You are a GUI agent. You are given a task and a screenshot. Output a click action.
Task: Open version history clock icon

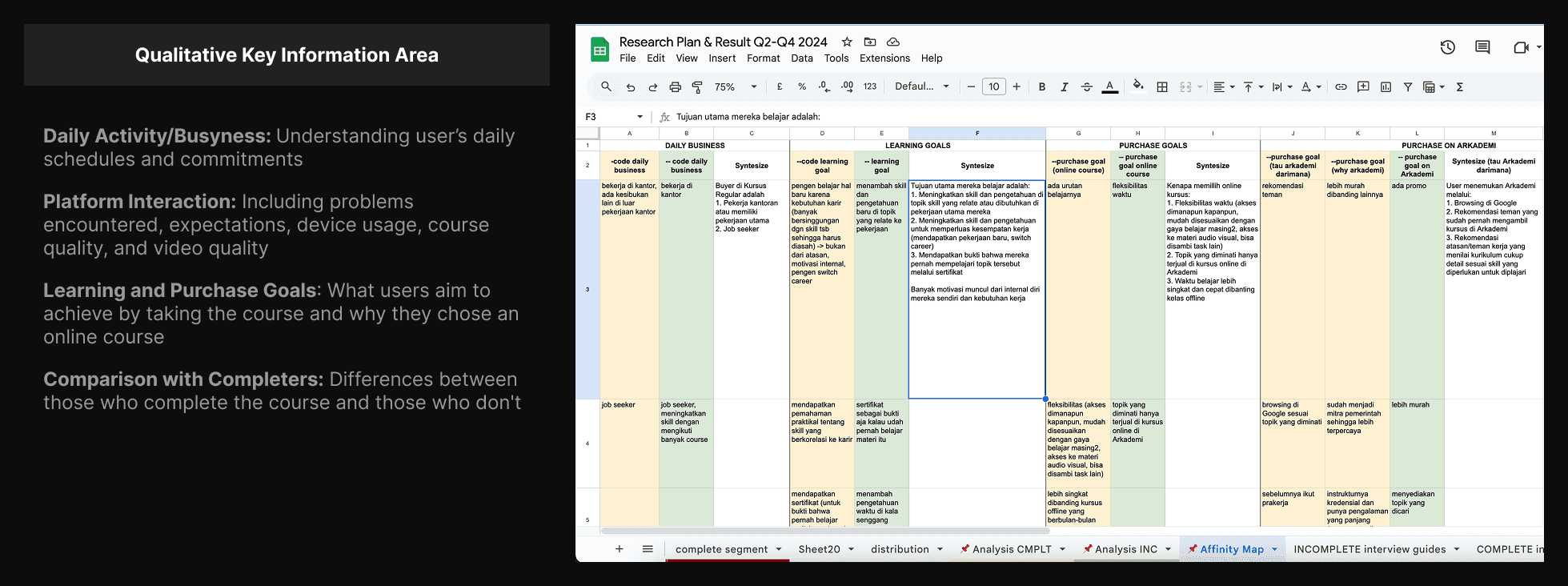(1447, 47)
